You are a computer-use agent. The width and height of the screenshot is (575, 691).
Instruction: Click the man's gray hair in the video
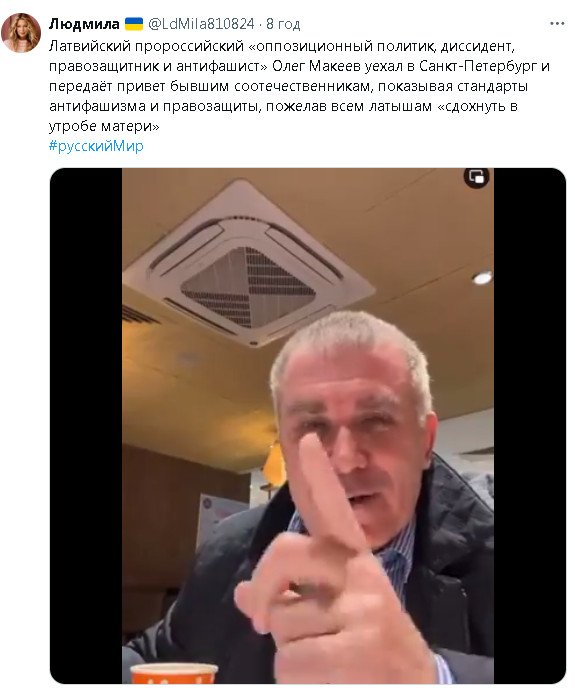[350, 342]
